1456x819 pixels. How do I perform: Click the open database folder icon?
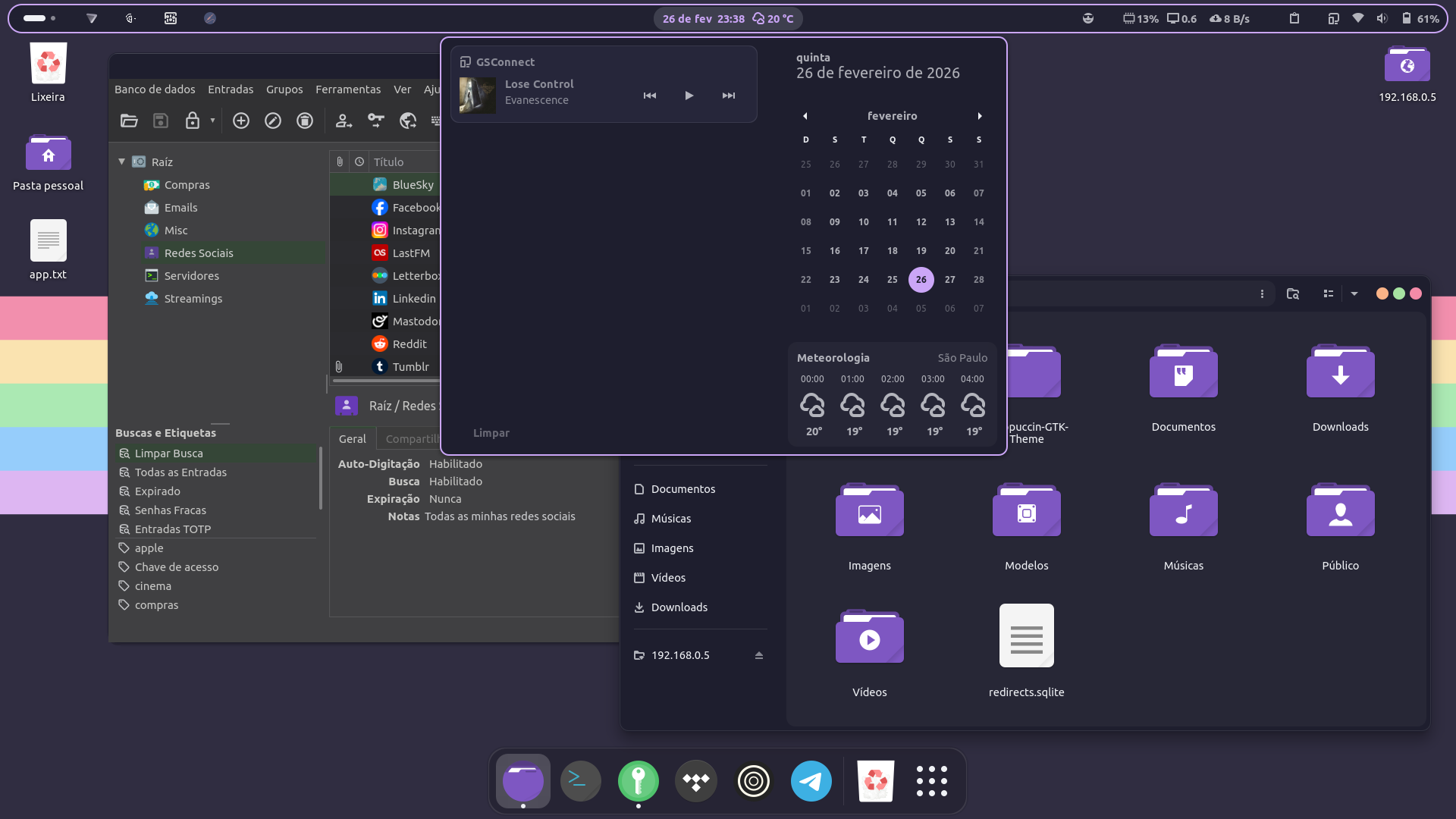(x=129, y=121)
